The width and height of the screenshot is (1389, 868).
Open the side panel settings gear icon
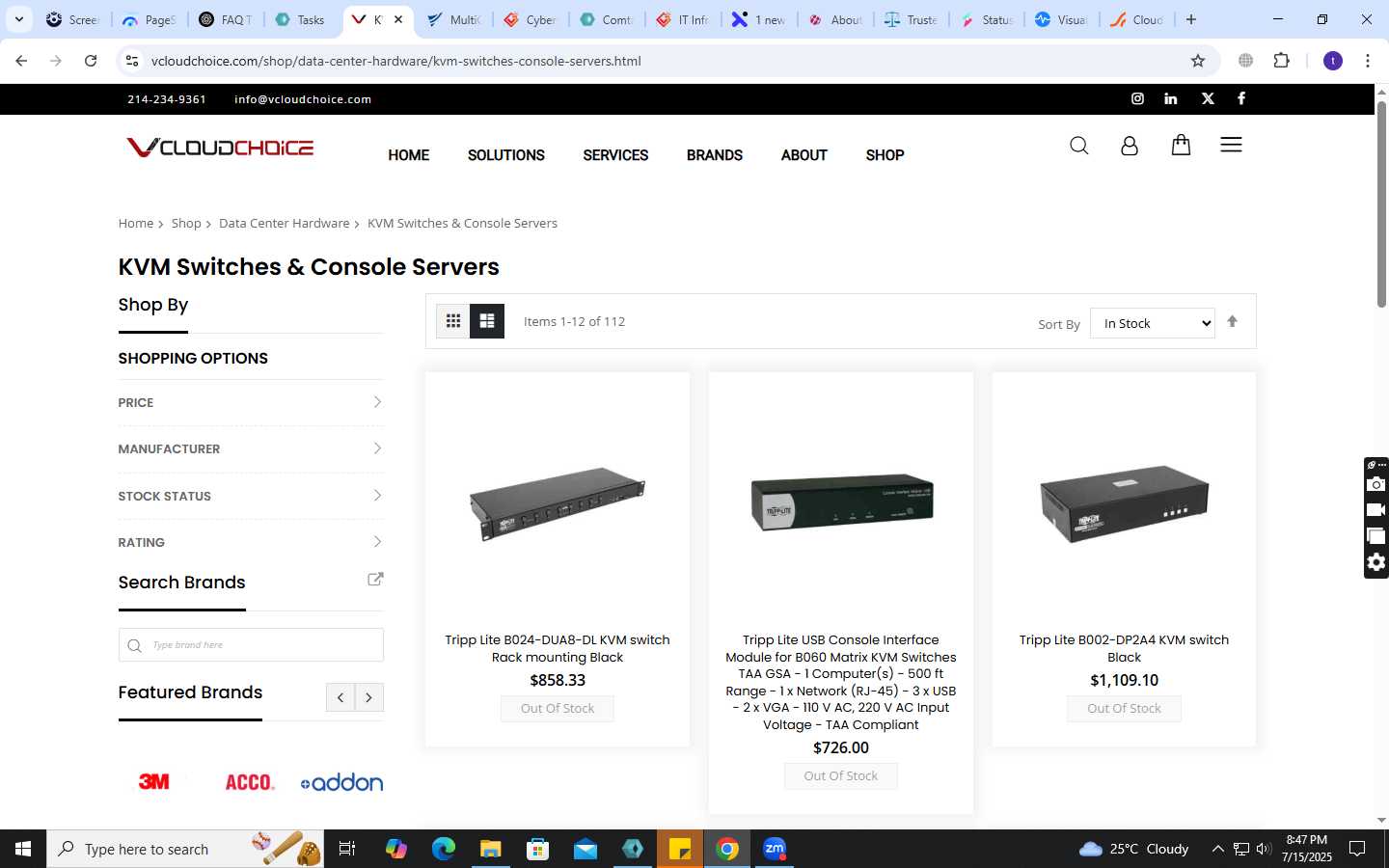pos(1376,562)
